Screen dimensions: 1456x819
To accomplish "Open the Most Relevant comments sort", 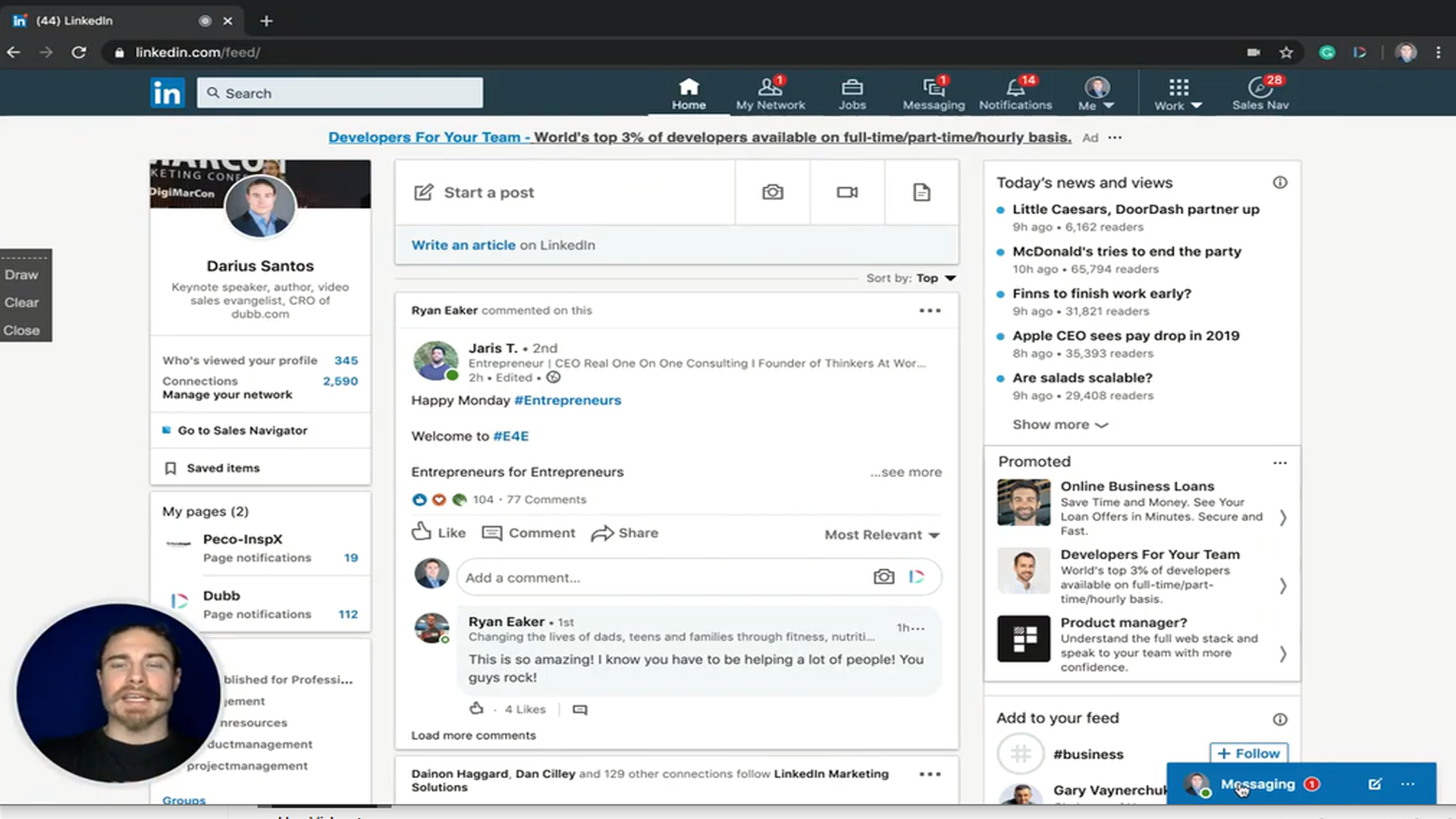I will (x=883, y=535).
